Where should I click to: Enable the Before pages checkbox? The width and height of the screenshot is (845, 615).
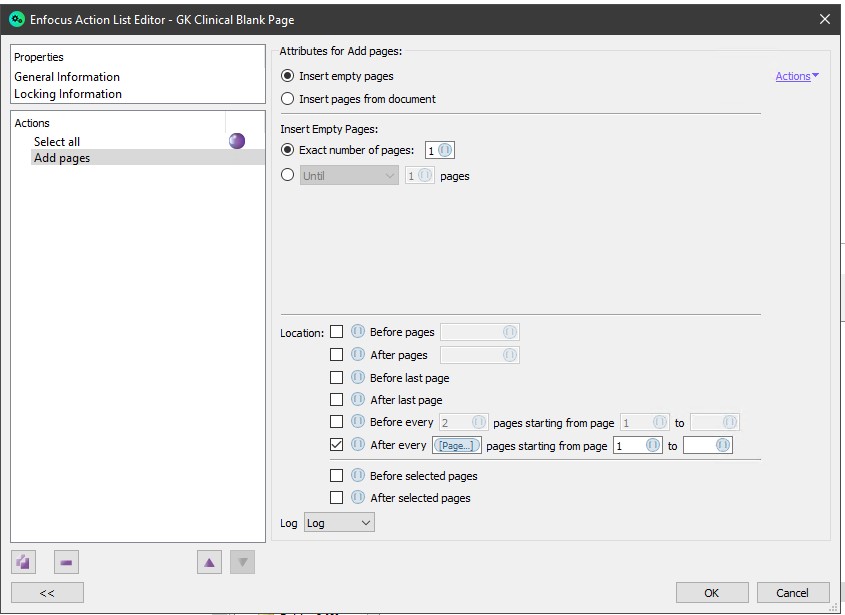(337, 332)
